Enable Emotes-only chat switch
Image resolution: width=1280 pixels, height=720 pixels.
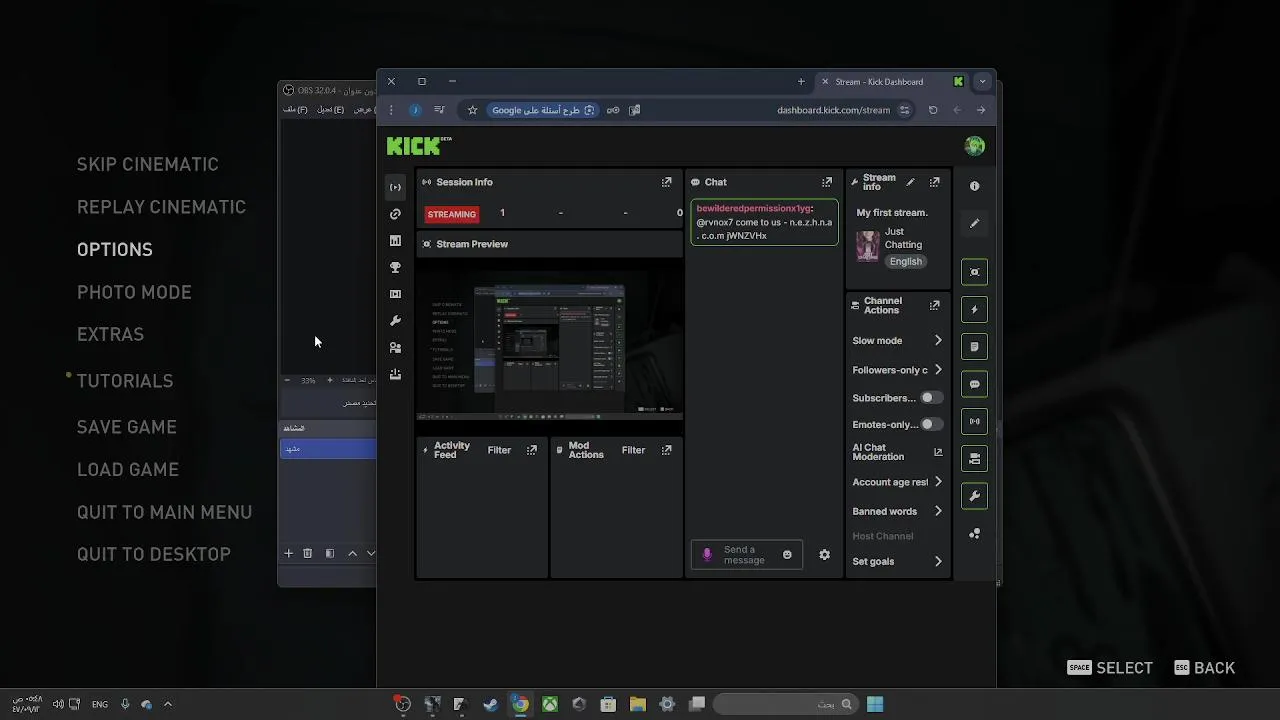931,424
